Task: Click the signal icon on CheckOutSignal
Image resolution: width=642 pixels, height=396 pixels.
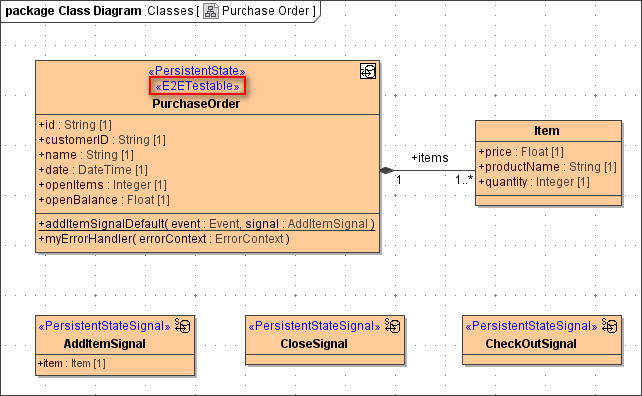Action: (609, 326)
